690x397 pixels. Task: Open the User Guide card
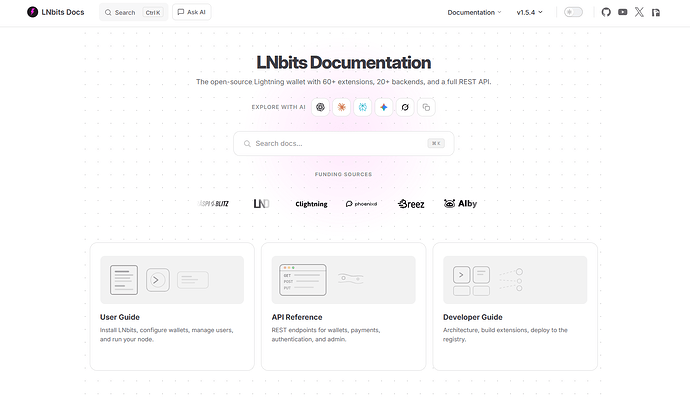coord(172,306)
